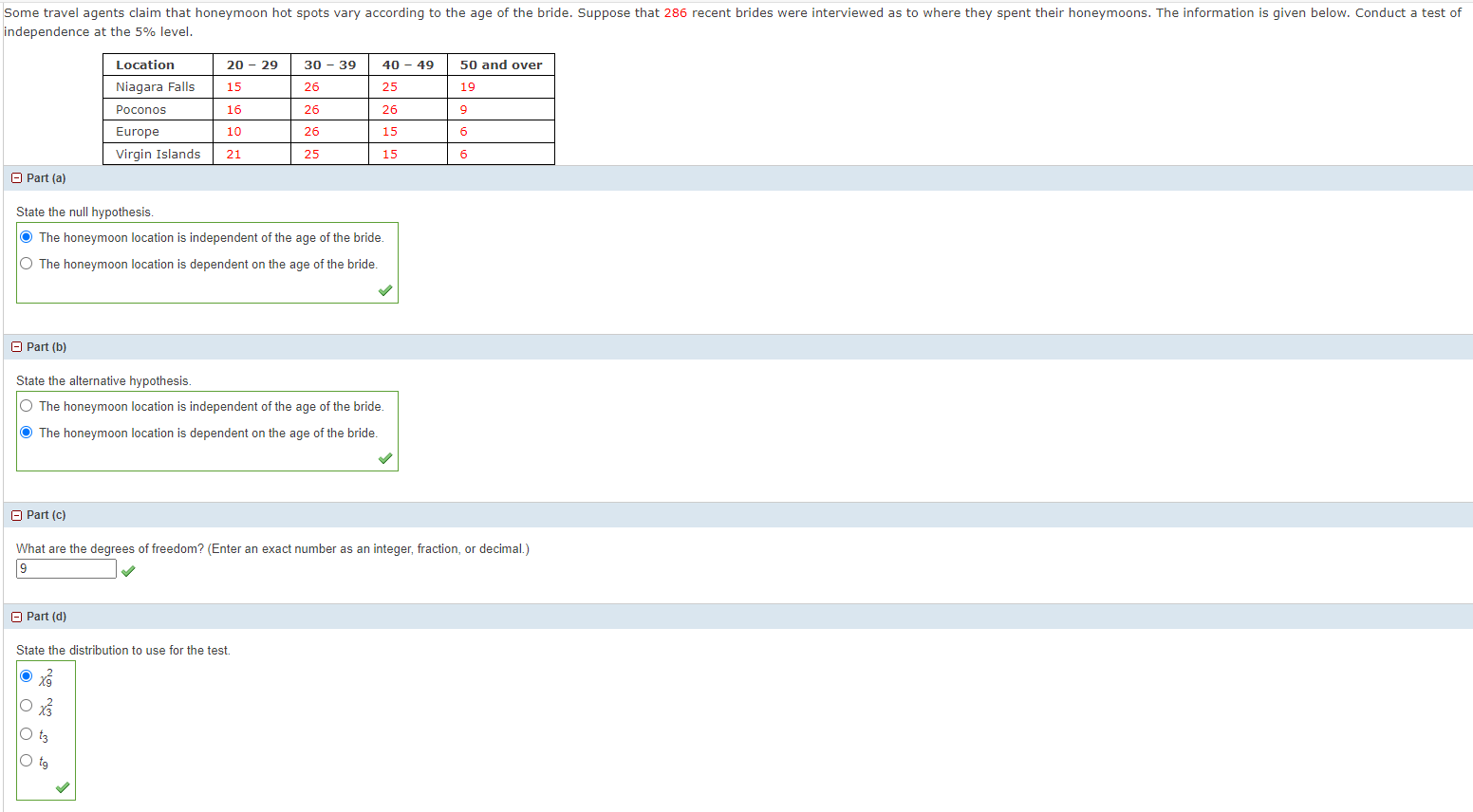Click the '40 – 49' column header
Image resolution: width=1473 pixels, height=812 pixels.
click(x=408, y=65)
